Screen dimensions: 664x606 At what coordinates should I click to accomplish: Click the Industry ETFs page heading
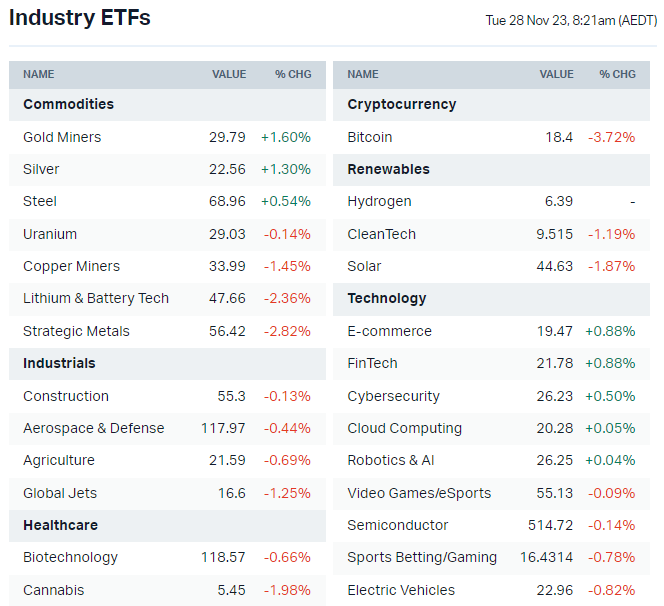pos(80,18)
